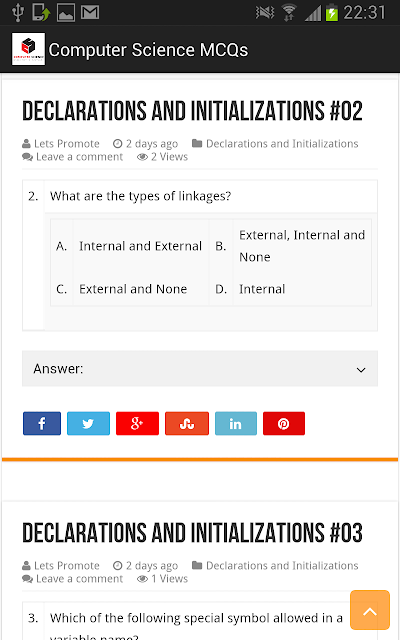Open Lets Promote author link under #02
The width and height of the screenshot is (400, 640).
pyautogui.click(x=67, y=144)
